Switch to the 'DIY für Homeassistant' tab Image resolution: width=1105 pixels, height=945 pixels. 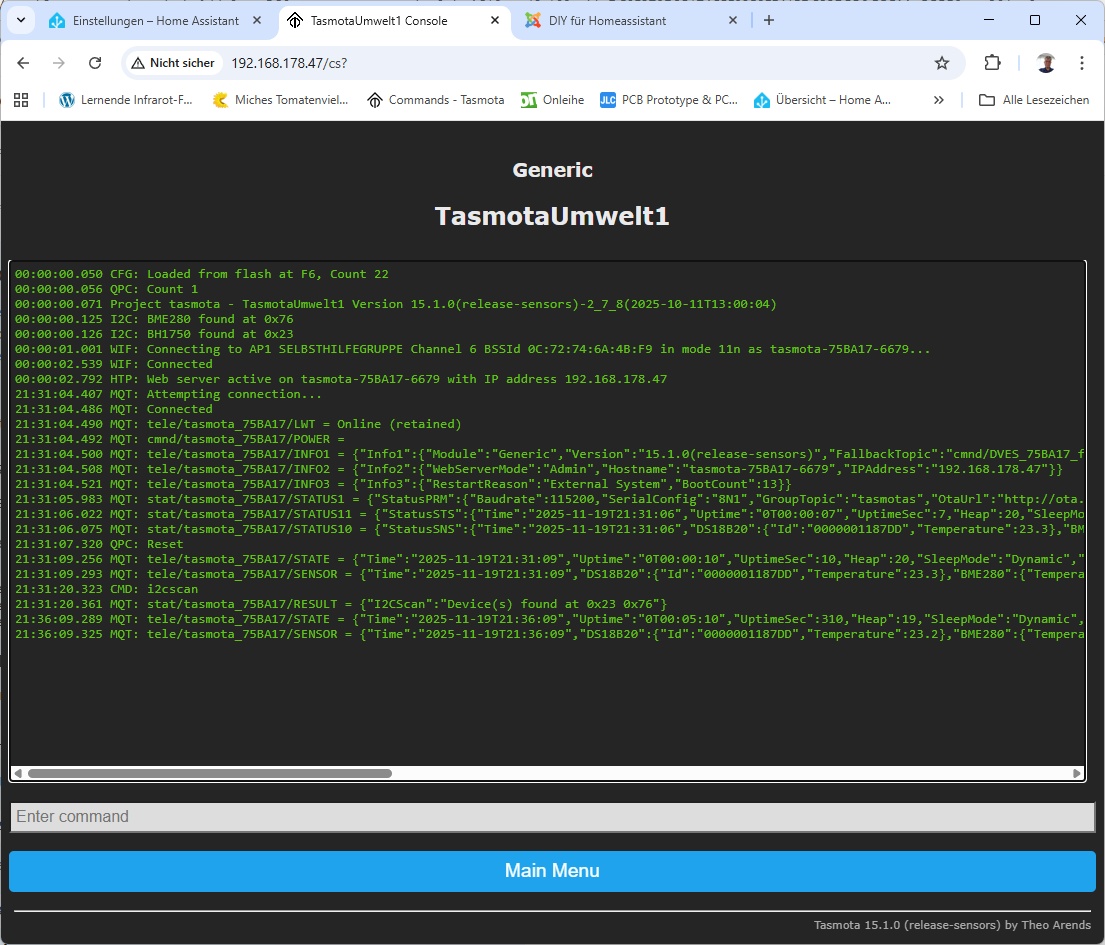coord(620,20)
